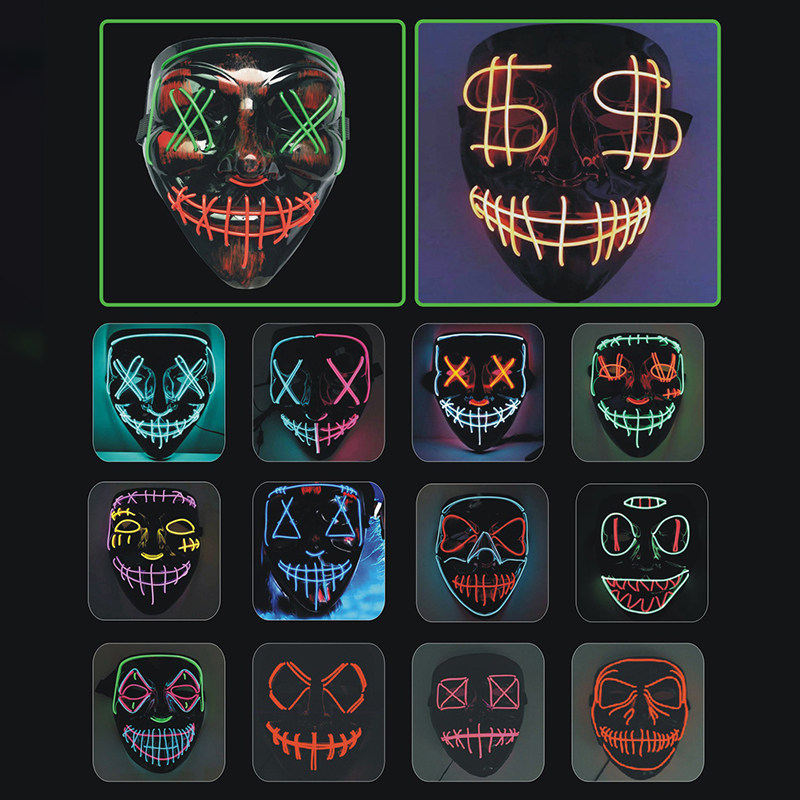Click the right dollar sign eye
Screen dimensions: 800x800
pyautogui.click(x=638, y=112)
